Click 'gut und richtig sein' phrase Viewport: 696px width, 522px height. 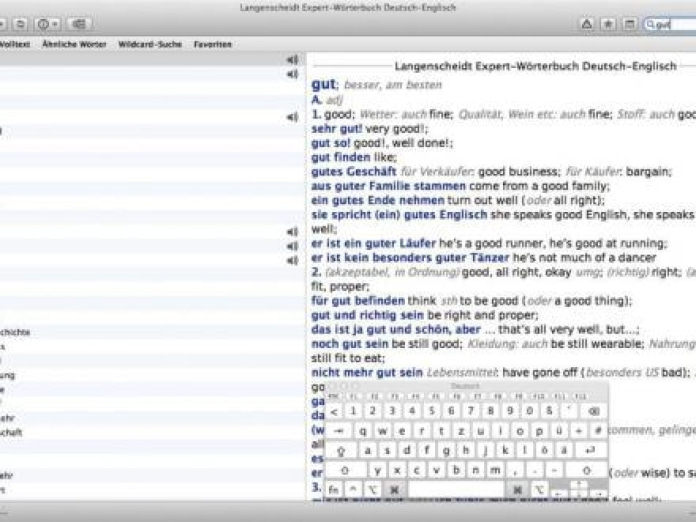368,315
